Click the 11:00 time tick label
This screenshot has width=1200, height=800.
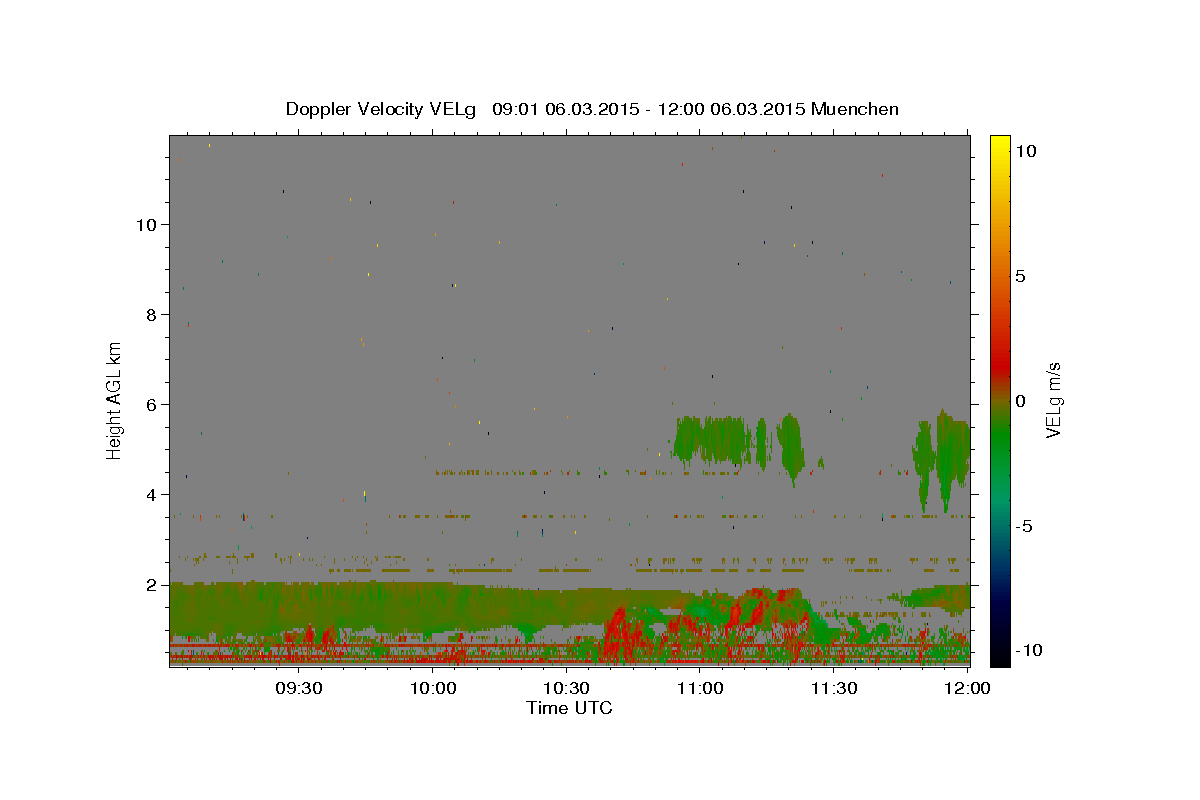click(700, 688)
